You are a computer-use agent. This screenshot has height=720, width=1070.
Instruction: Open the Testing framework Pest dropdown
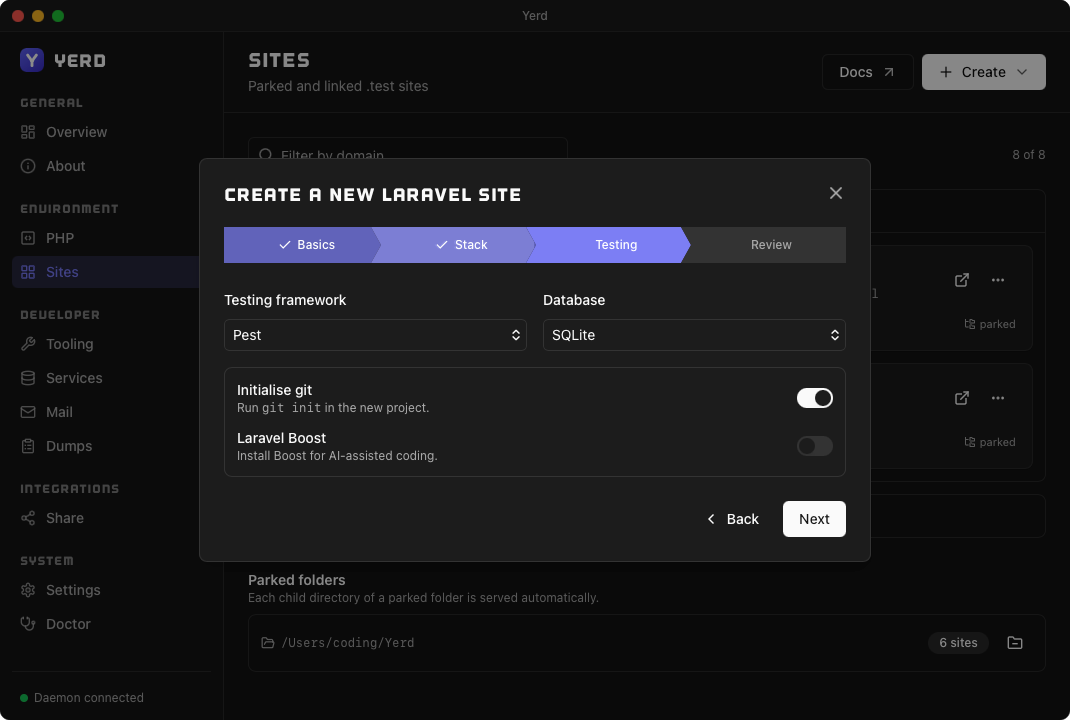(375, 335)
